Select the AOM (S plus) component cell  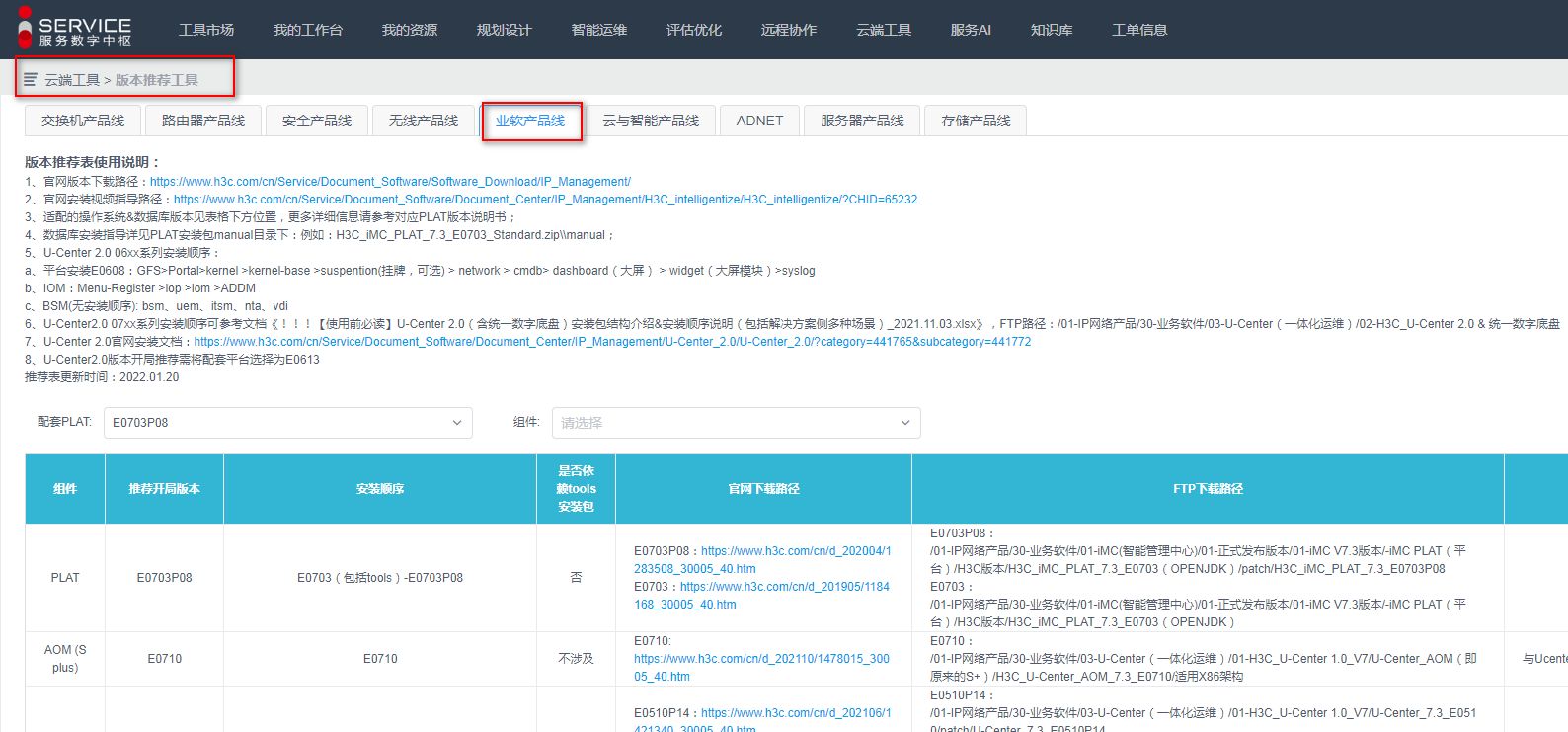coord(65,659)
